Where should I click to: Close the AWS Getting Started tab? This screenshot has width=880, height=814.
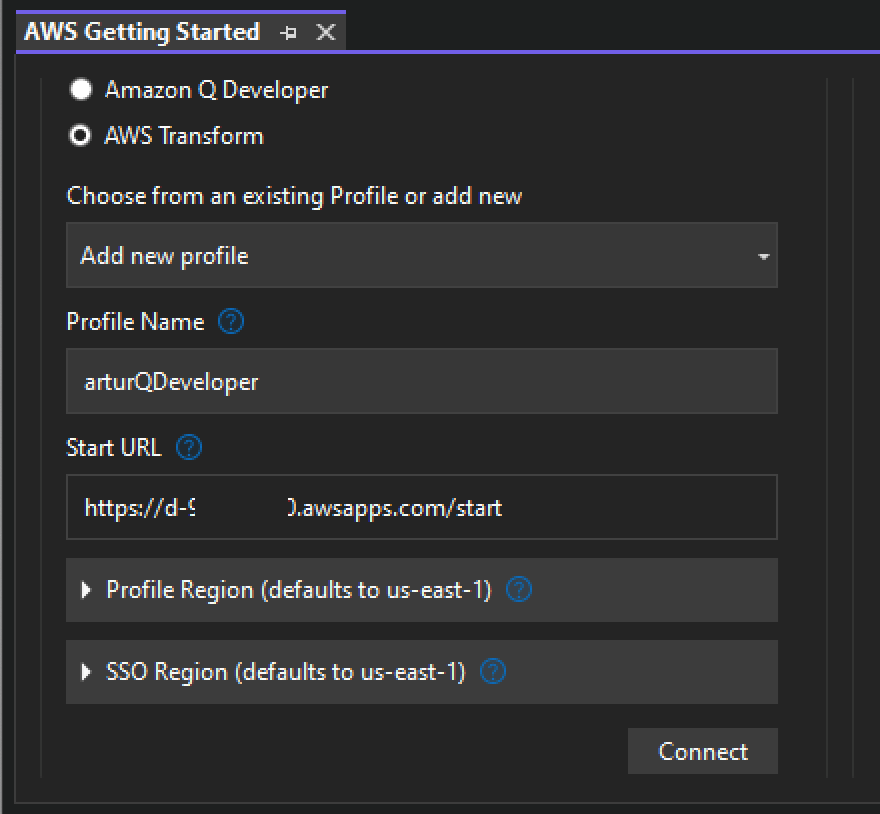pos(325,31)
